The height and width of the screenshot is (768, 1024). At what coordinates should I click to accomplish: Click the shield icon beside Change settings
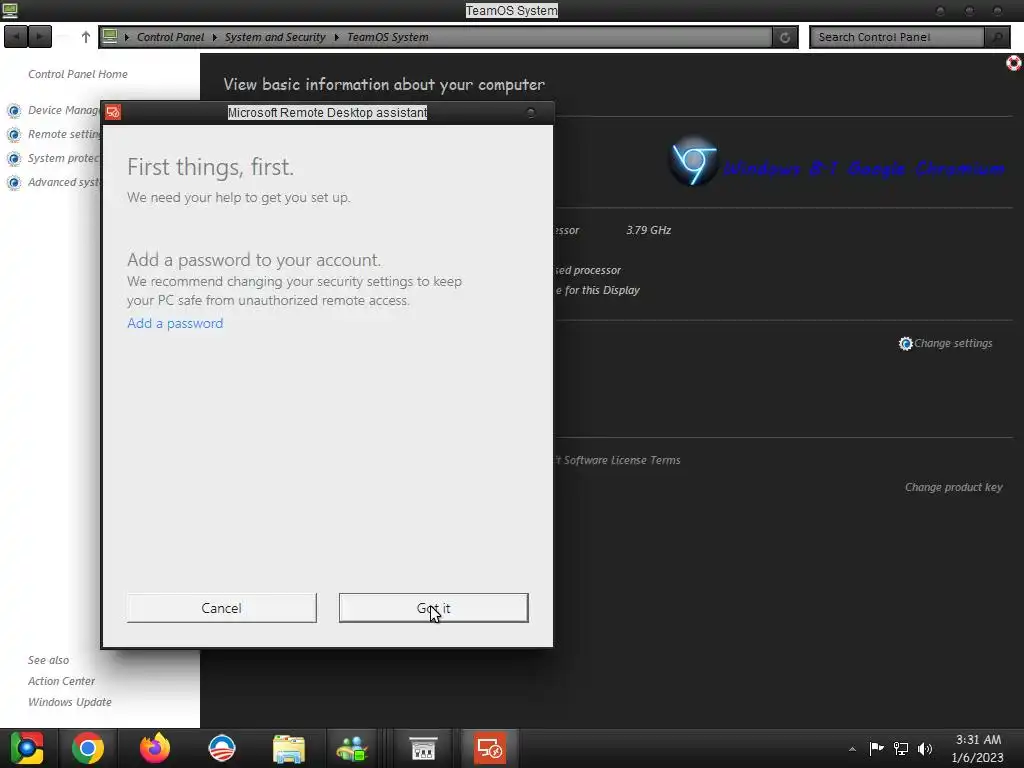coord(905,344)
